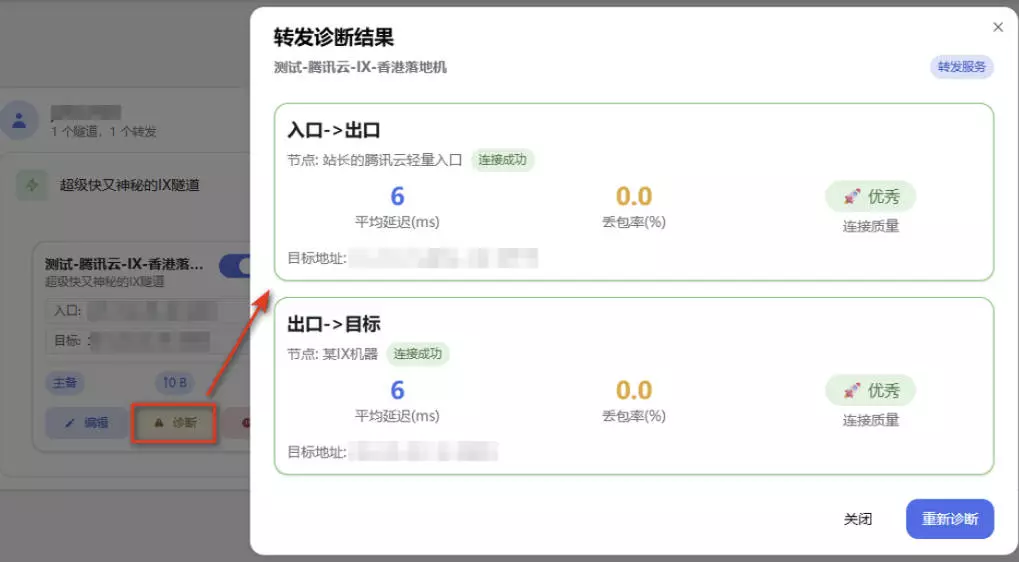This screenshot has height=562, width=1019.
Task: Click the user avatar icon
Action: point(19,121)
